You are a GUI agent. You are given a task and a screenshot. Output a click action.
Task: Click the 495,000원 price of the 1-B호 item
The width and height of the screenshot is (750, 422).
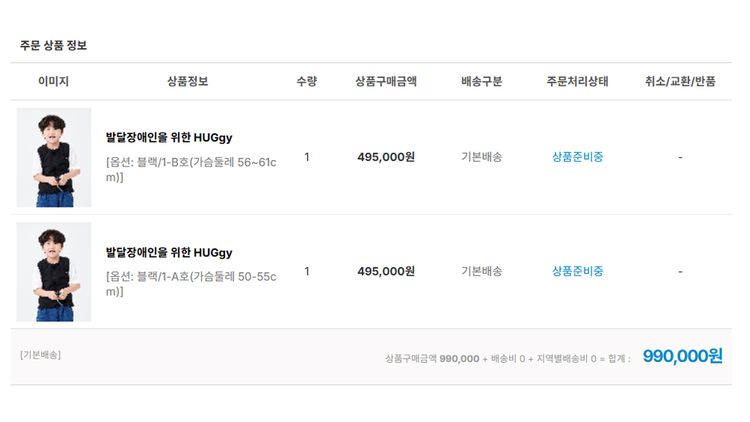pyautogui.click(x=386, y=157)
